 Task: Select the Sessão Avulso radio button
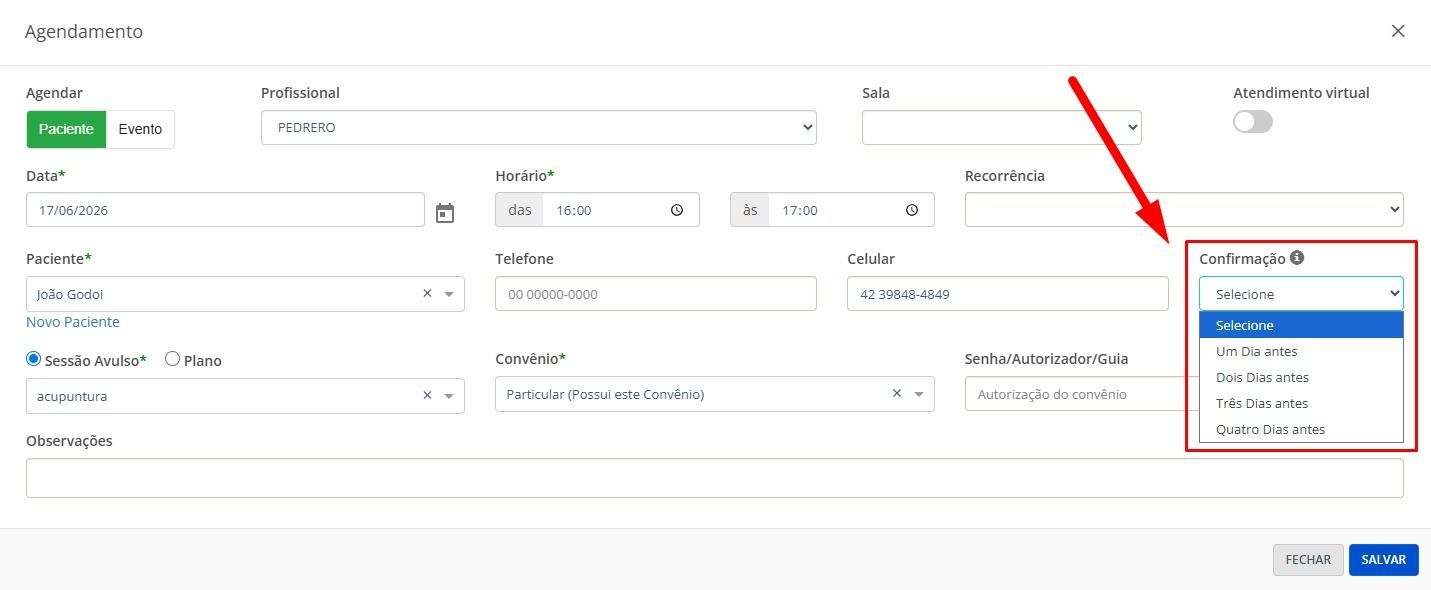click(34, 359)
